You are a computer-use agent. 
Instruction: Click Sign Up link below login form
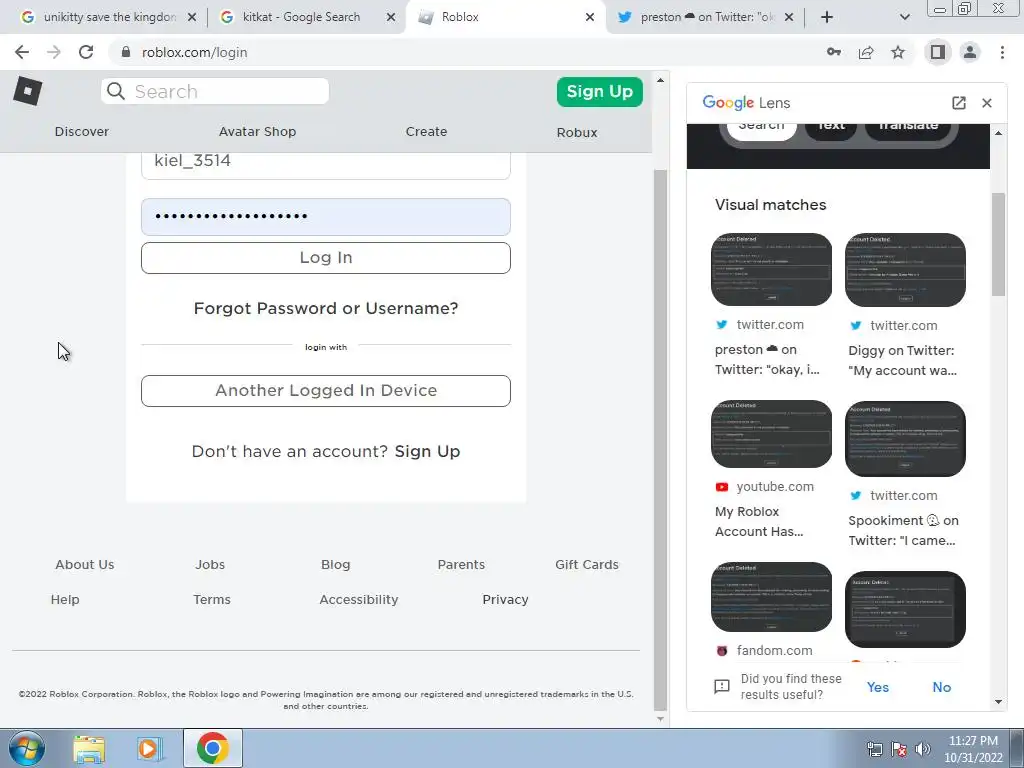(x=427, y=451)
